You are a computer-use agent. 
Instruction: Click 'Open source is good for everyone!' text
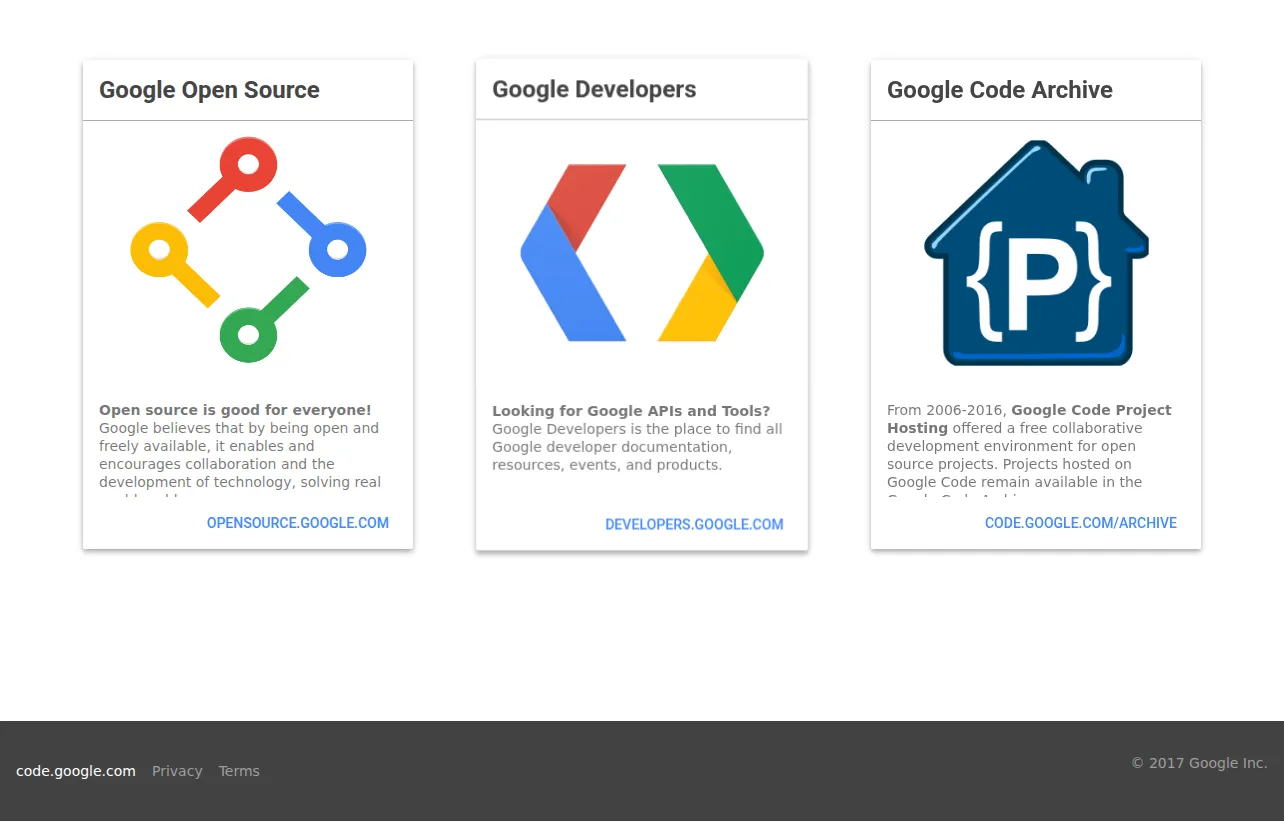235,410
